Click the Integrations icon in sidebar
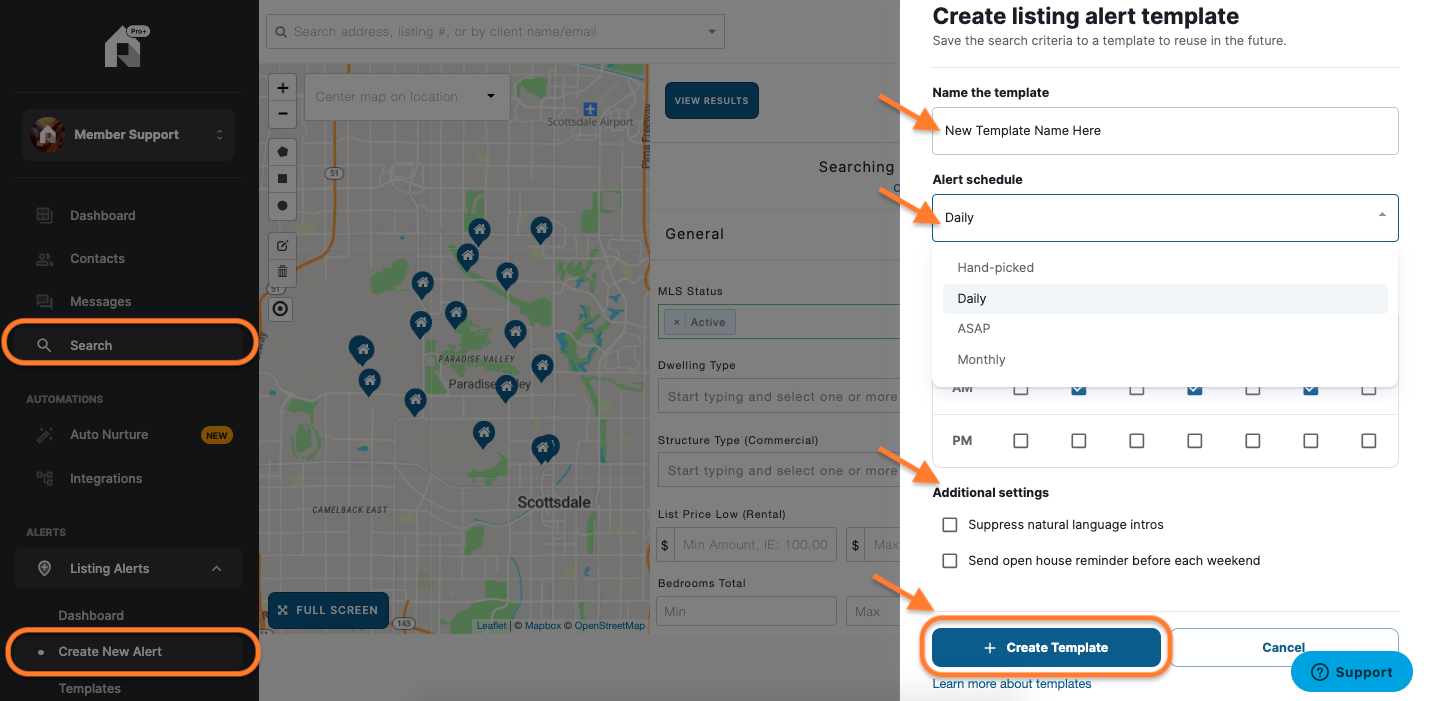The width and height of the screenshot is (1430, 701). coord(44,478)
